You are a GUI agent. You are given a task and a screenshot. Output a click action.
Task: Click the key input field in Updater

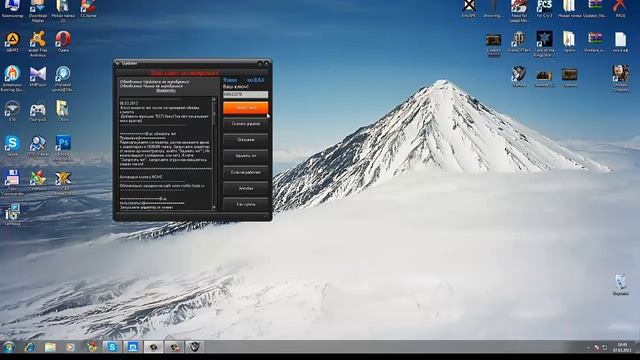coord(246,94)
